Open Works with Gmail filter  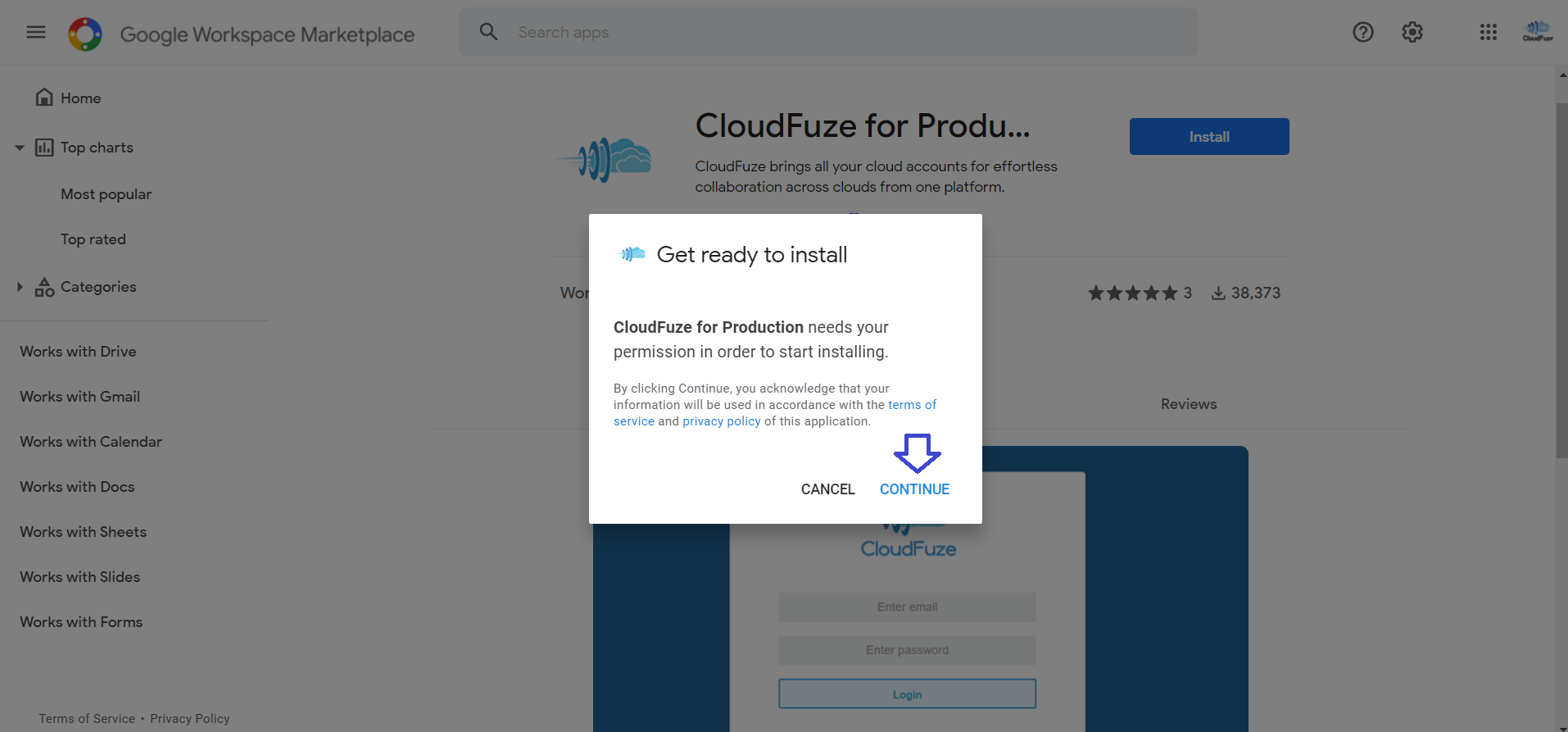[x=80, y=397]
